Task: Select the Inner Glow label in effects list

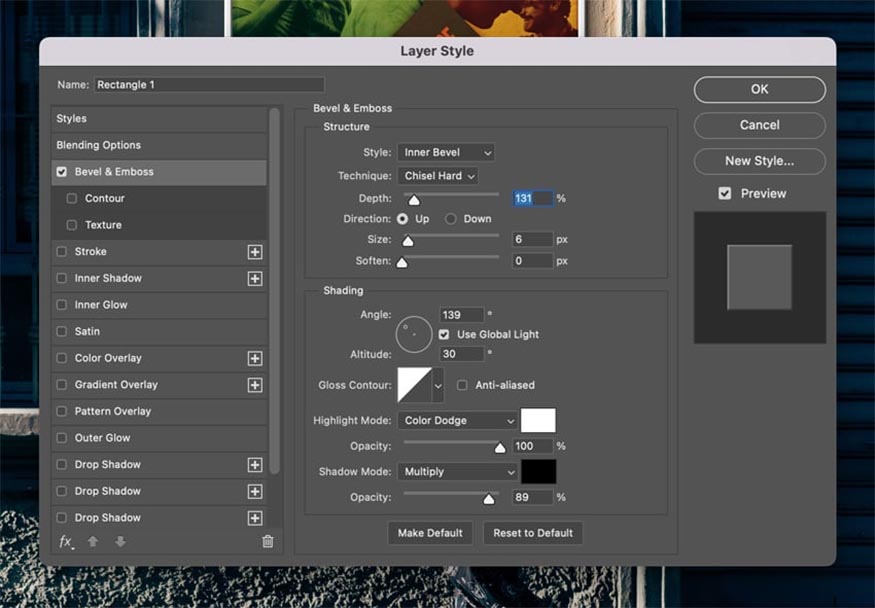Action: 101,305
